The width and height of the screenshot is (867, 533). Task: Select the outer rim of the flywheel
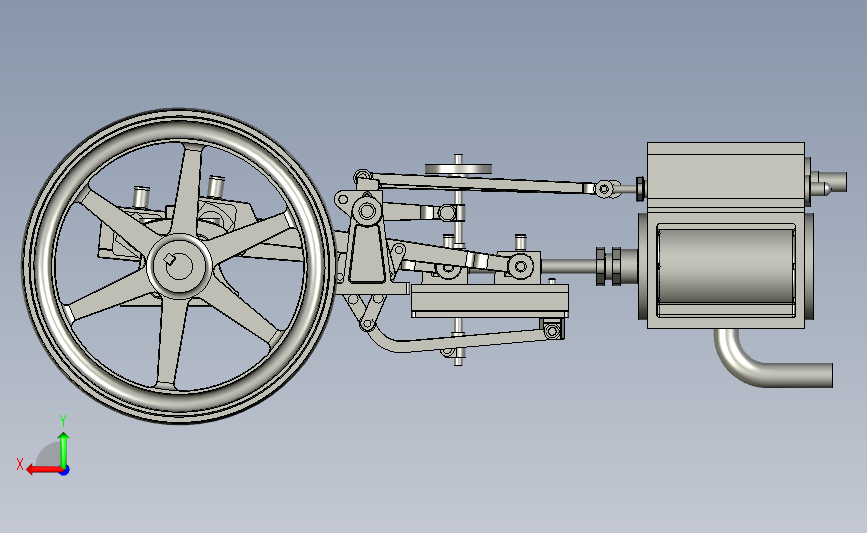(179, 266)
